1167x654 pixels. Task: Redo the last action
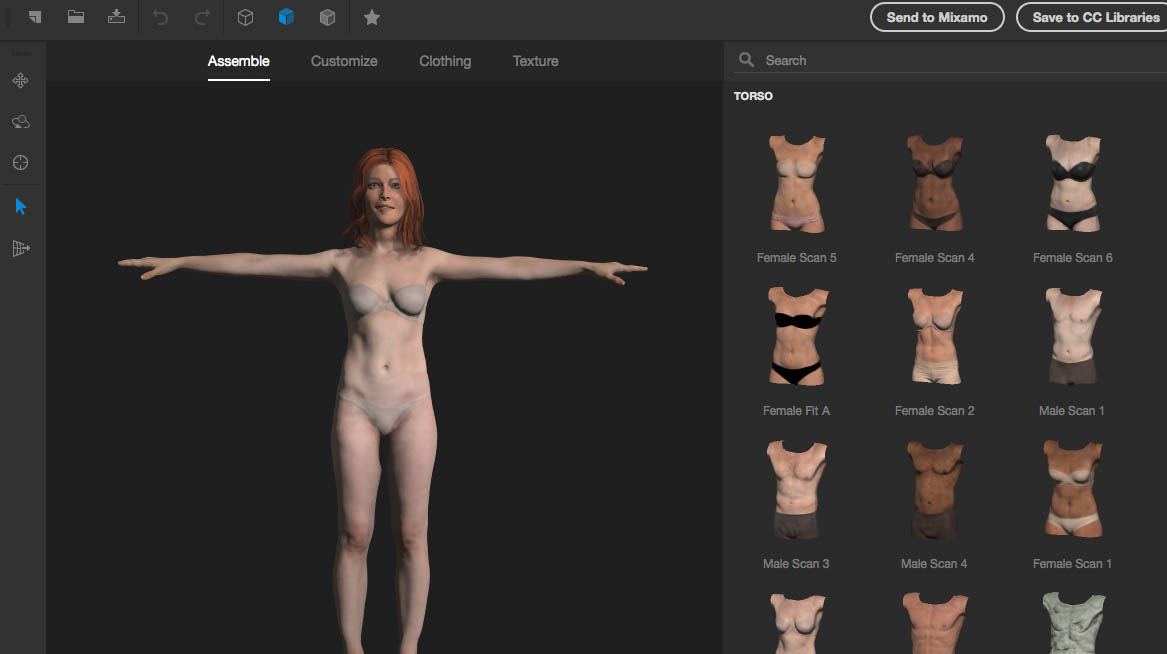click(x=202, y=17)
